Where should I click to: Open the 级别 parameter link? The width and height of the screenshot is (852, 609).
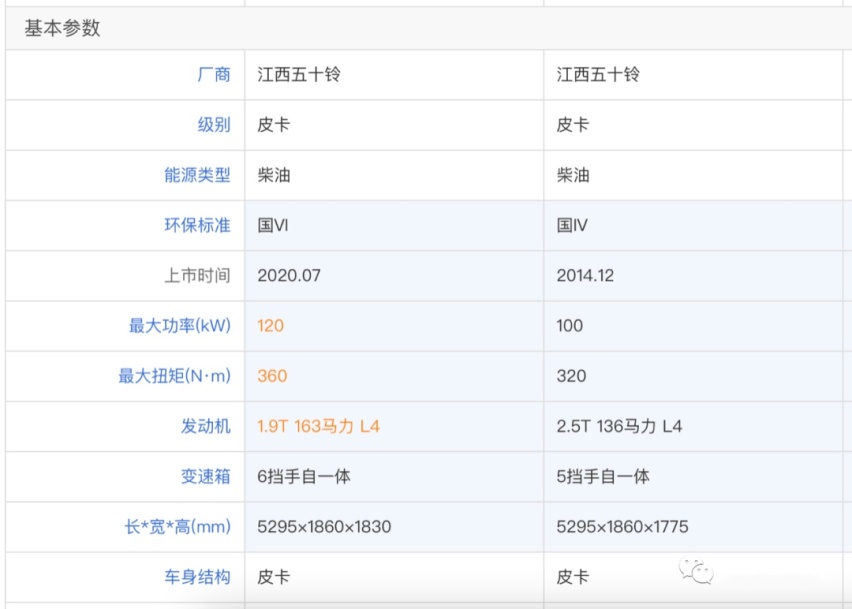pos(214,124)
